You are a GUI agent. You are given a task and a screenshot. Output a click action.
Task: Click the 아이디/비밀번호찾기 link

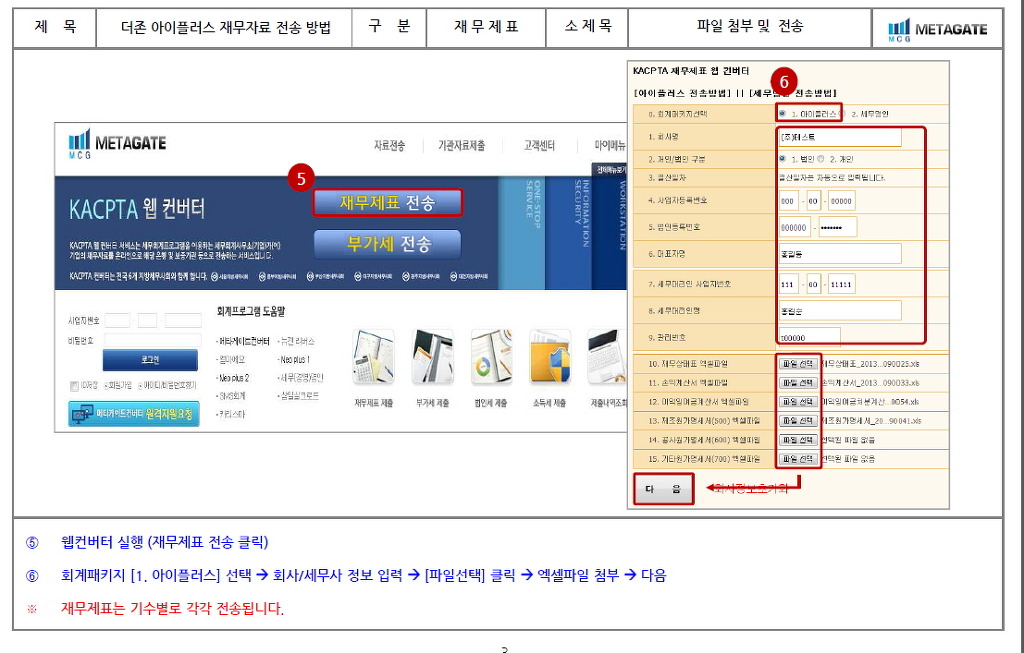(x=167, y=385)
